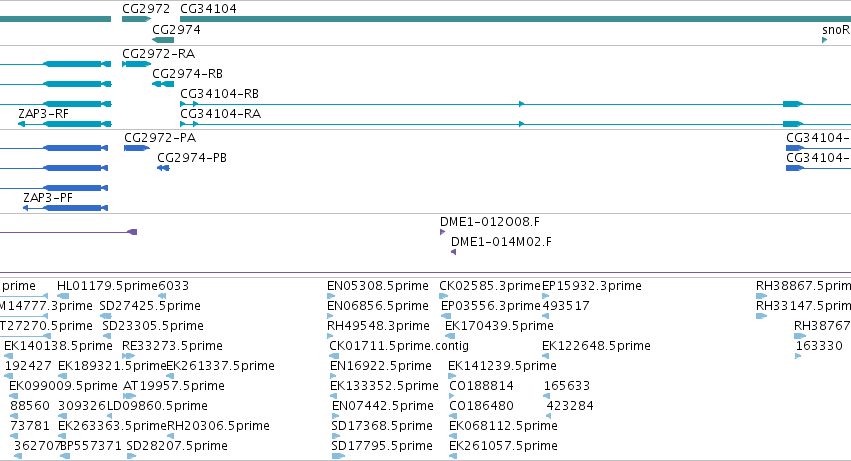Click the DME1-014M02.F marker arrow
Screen dimensions: 851x461
[x=454, y=252]
